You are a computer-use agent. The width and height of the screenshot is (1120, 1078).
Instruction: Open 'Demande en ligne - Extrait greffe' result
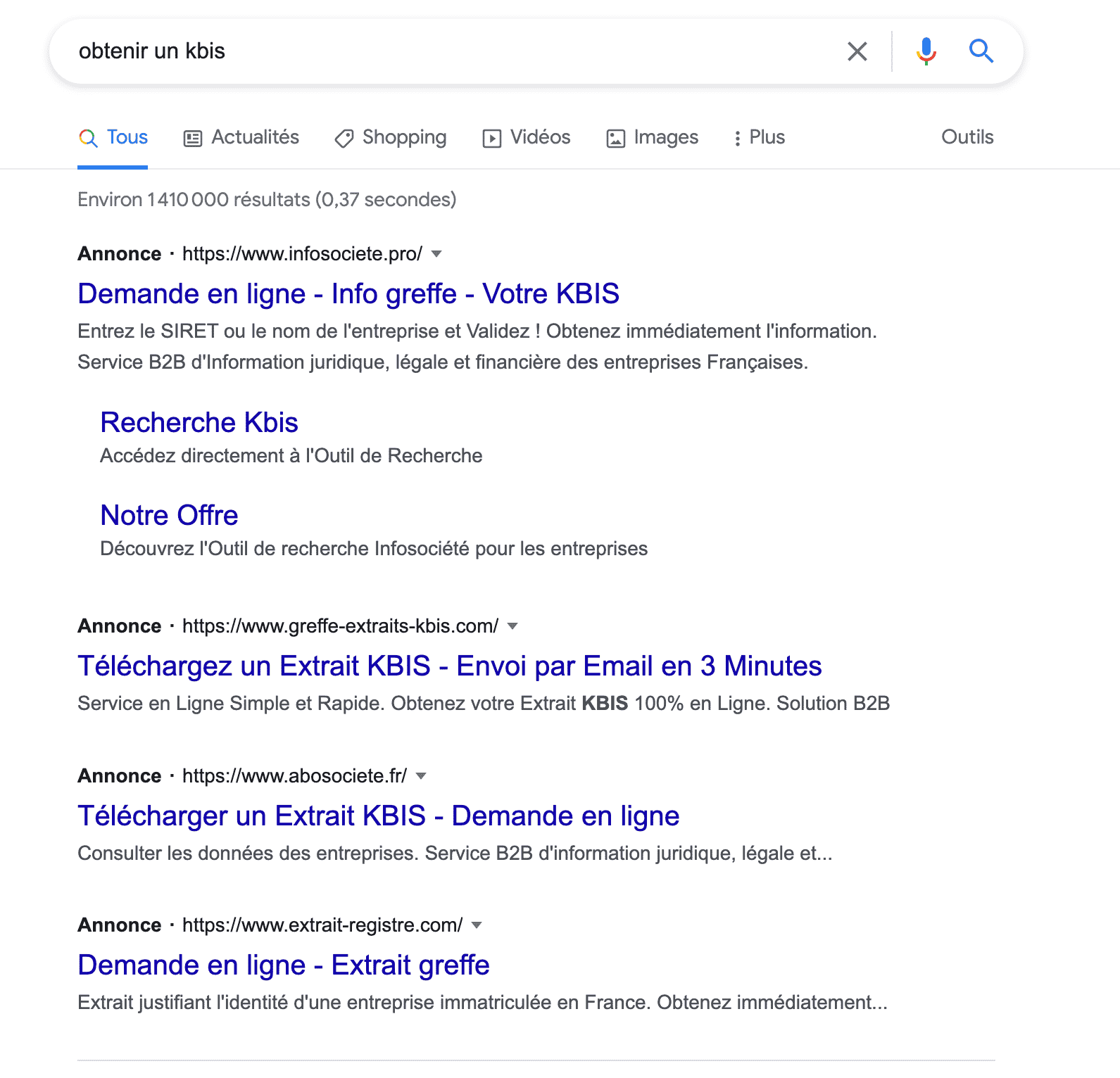tap(284, 965)
